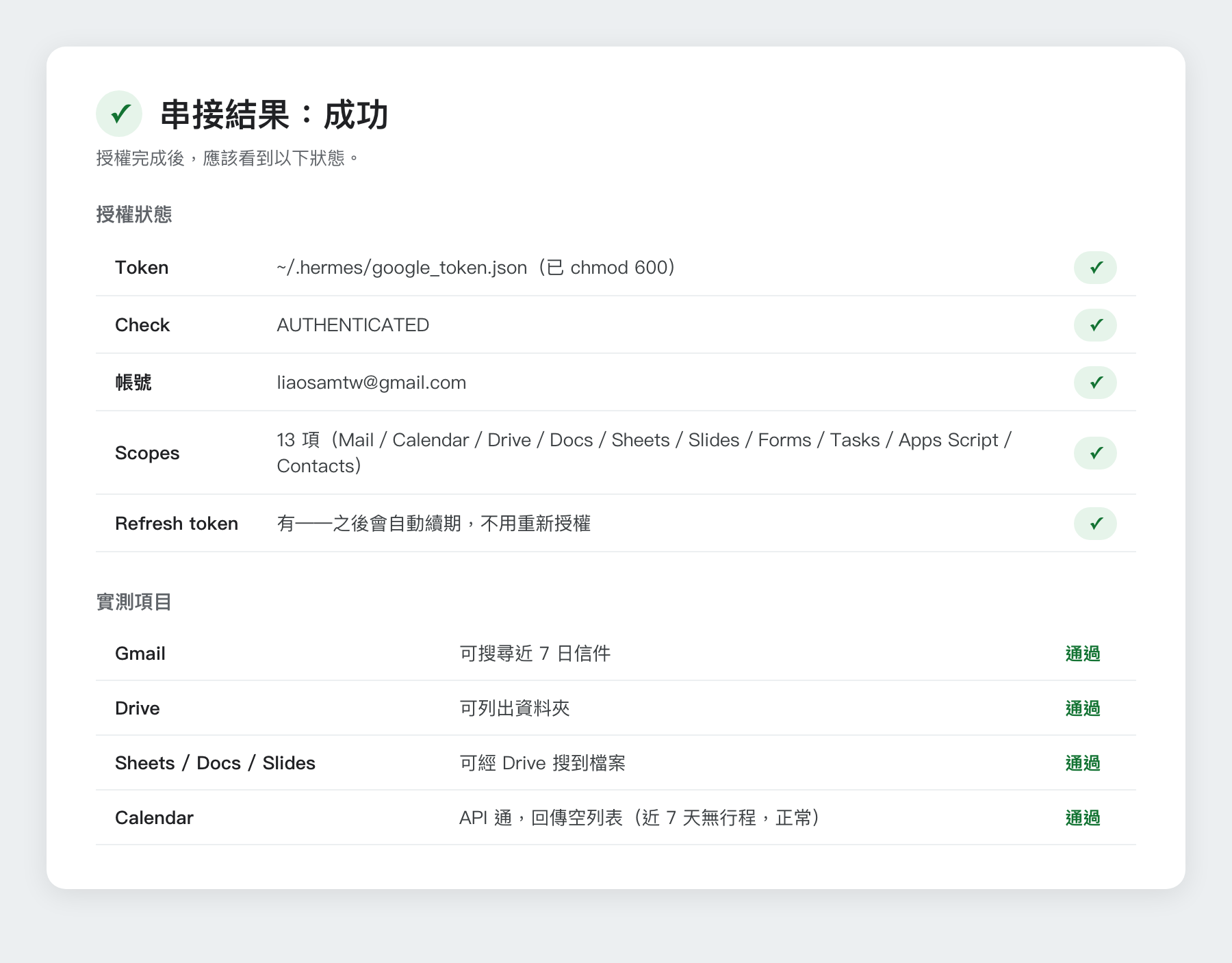Click the text 可搜尋近 7 日信件
The image size is (1232, 963).
535,654
